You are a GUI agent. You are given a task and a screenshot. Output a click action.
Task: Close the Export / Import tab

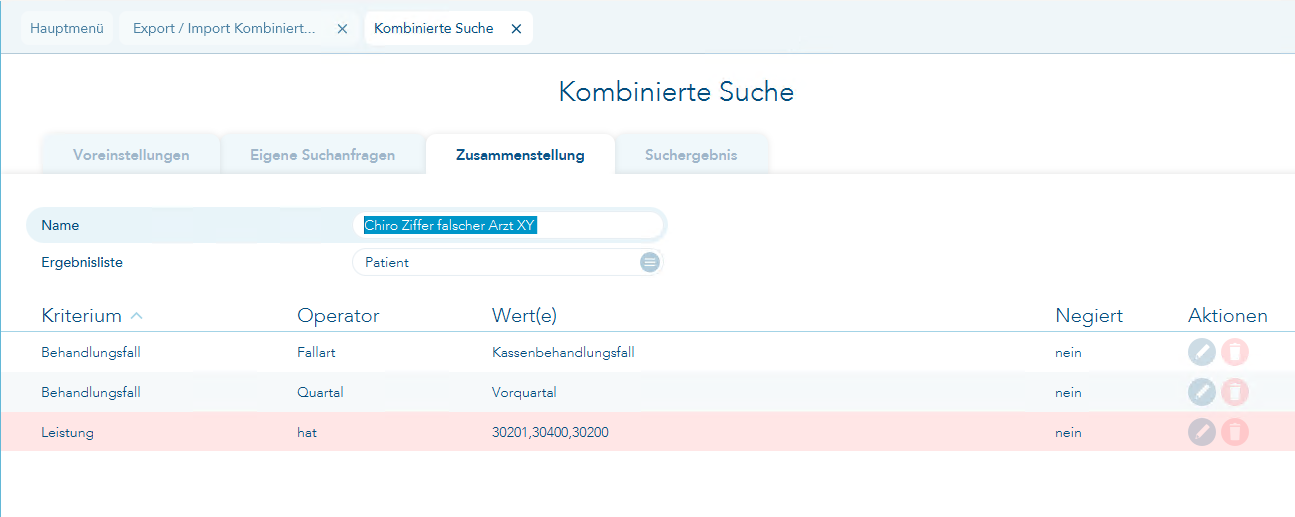tap(342, 29)
